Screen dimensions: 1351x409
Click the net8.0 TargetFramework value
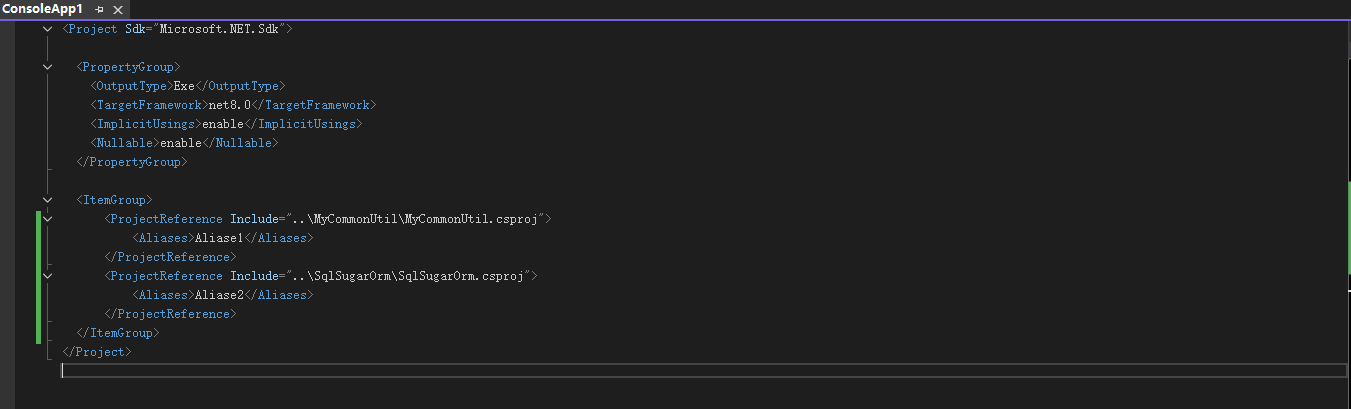[x=229, y=105]
